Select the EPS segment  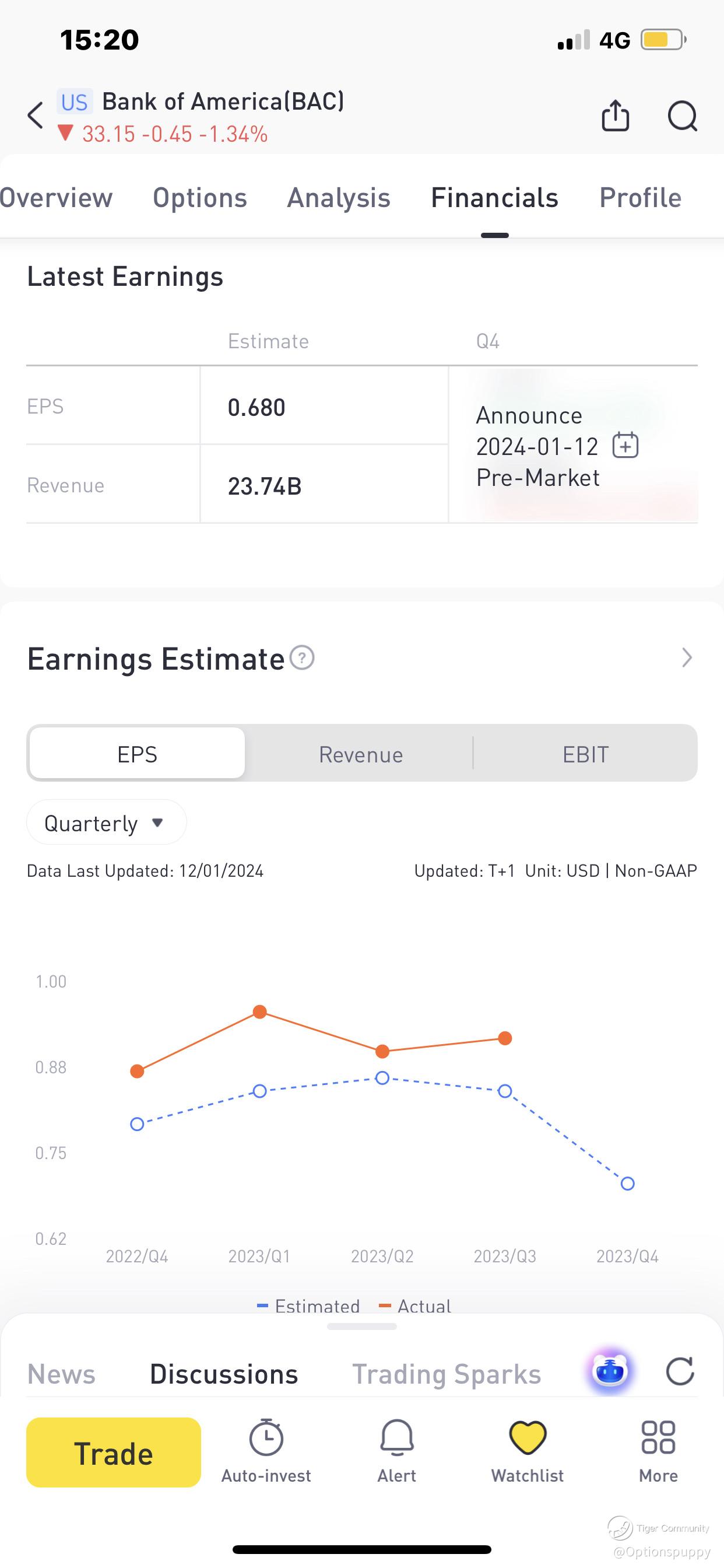pyautogui.click(x=138, y=754)
